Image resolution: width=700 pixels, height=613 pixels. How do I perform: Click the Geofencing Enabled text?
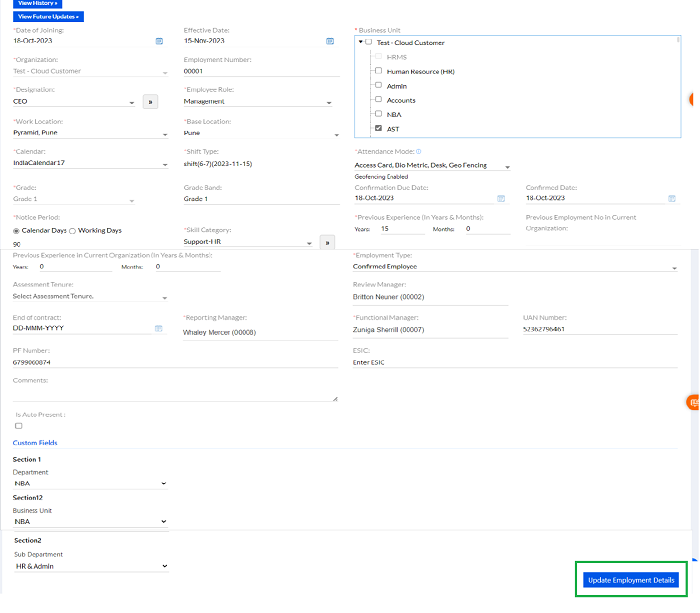pos(381,177)
